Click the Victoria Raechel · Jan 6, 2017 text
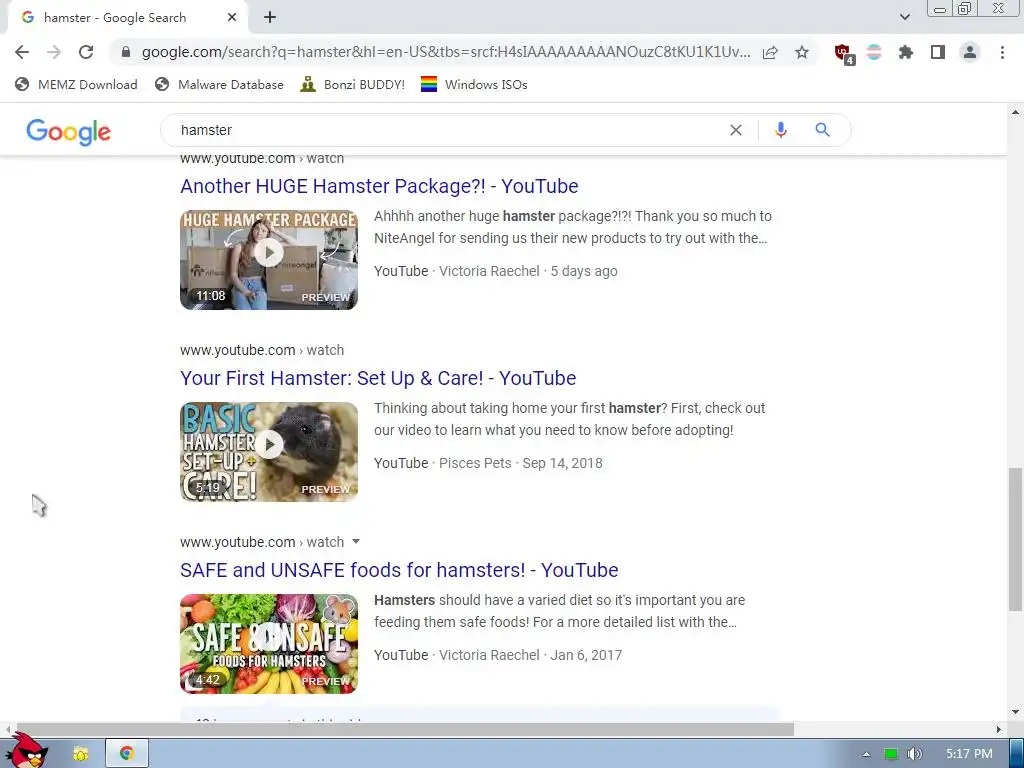The image size is (1024, 768). coord(530,655)
